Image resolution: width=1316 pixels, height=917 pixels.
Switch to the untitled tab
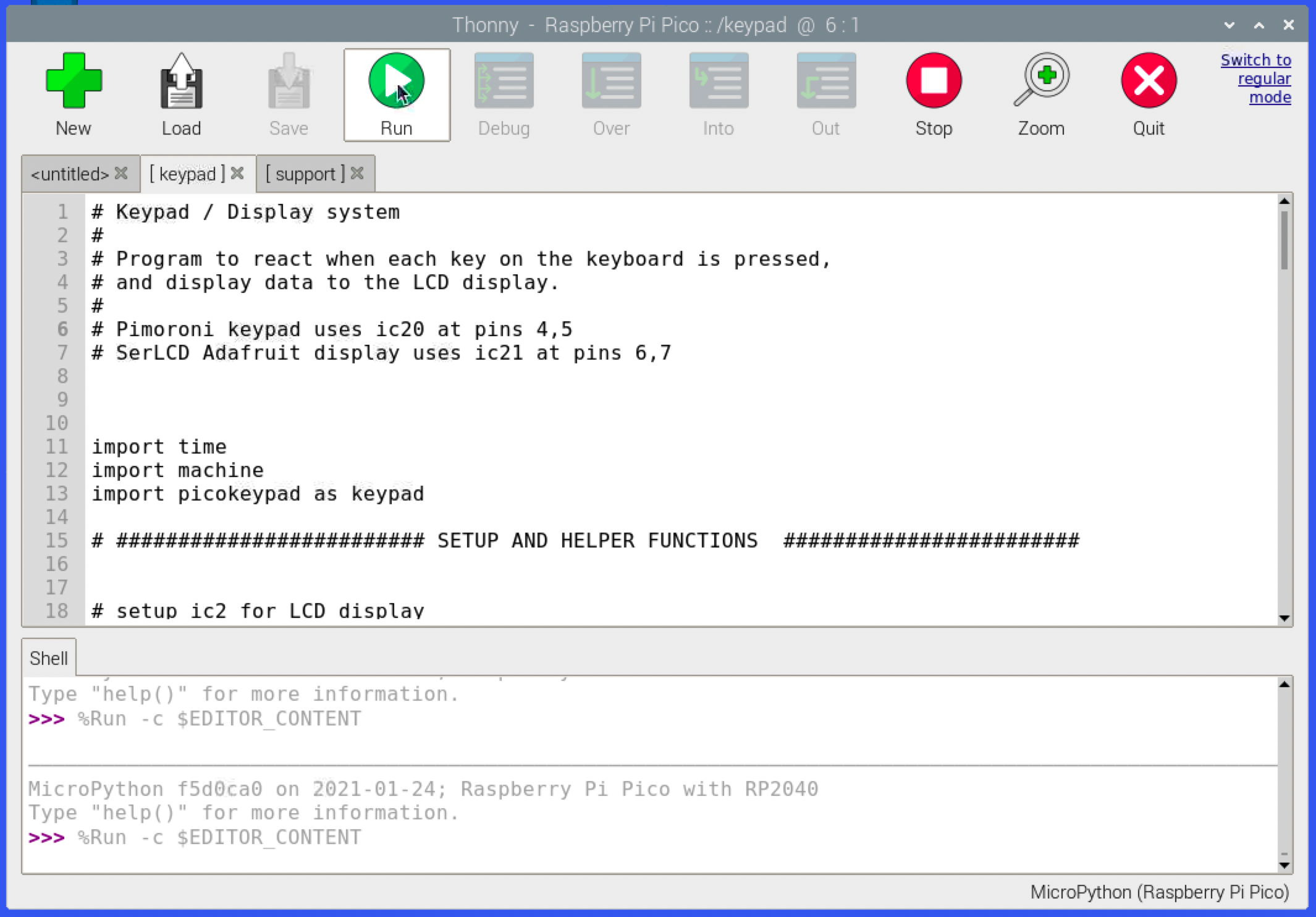(x=70, y=174)
